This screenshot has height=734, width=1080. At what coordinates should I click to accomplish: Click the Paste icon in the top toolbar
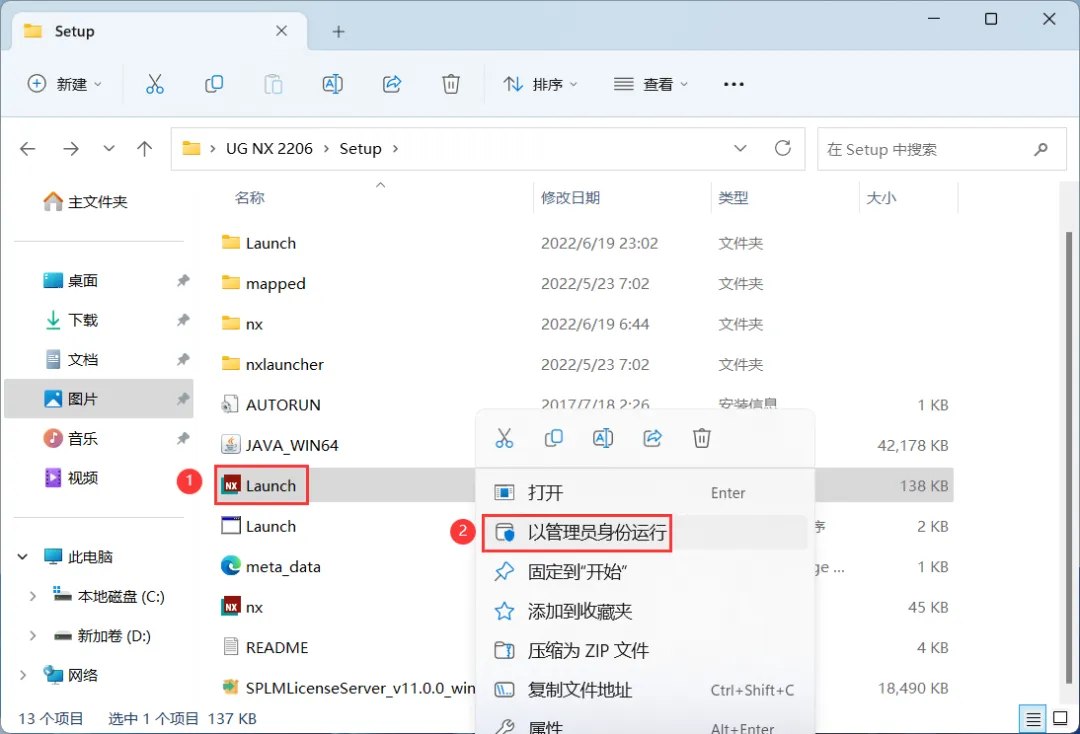click(273, 84)
